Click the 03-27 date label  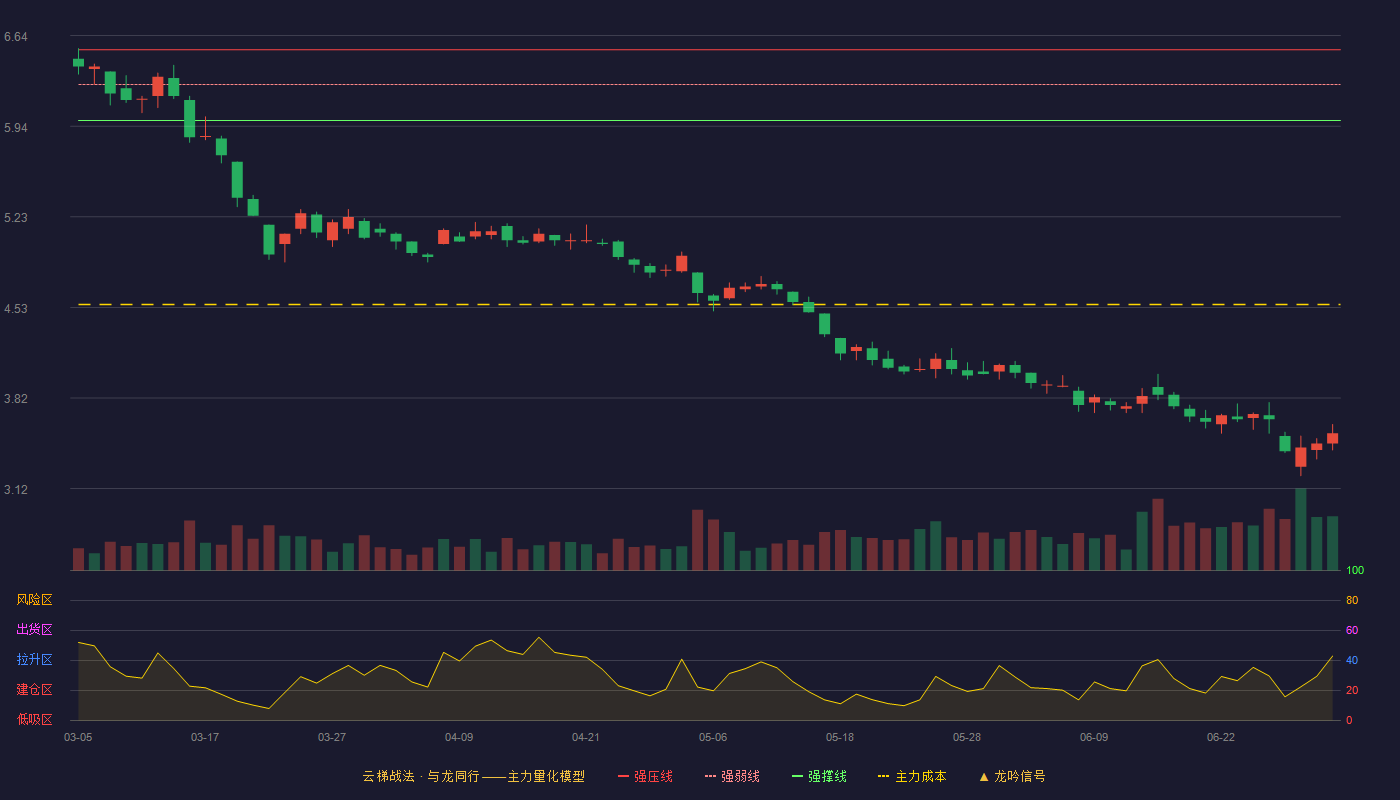tap(332, 737)
